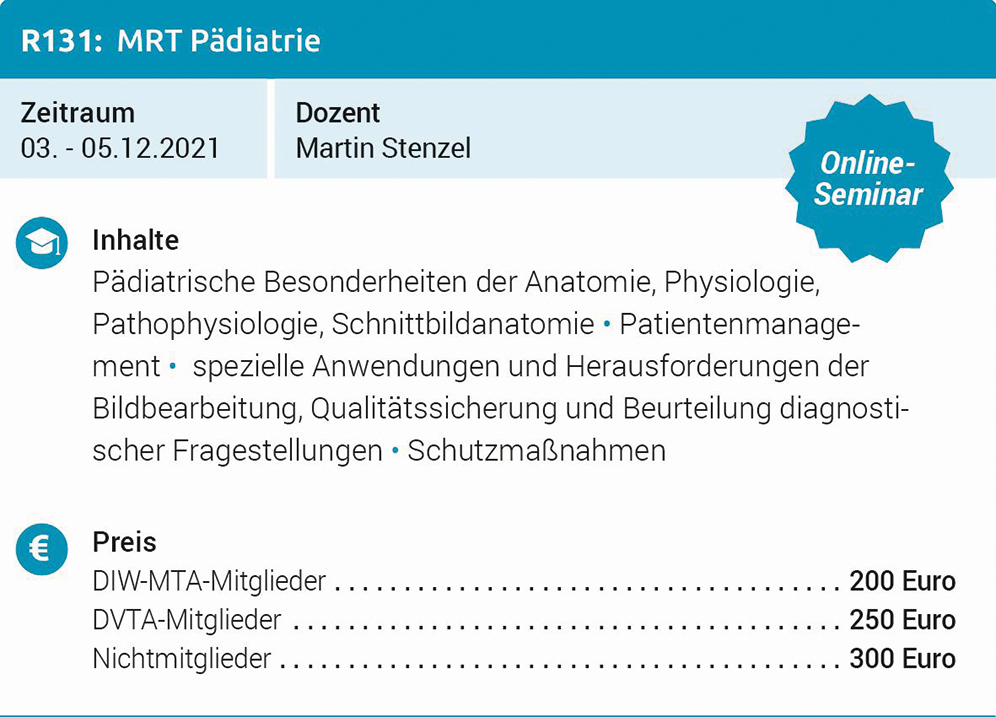Click the Online-Seminar starburst badge

tap(867, 179)
